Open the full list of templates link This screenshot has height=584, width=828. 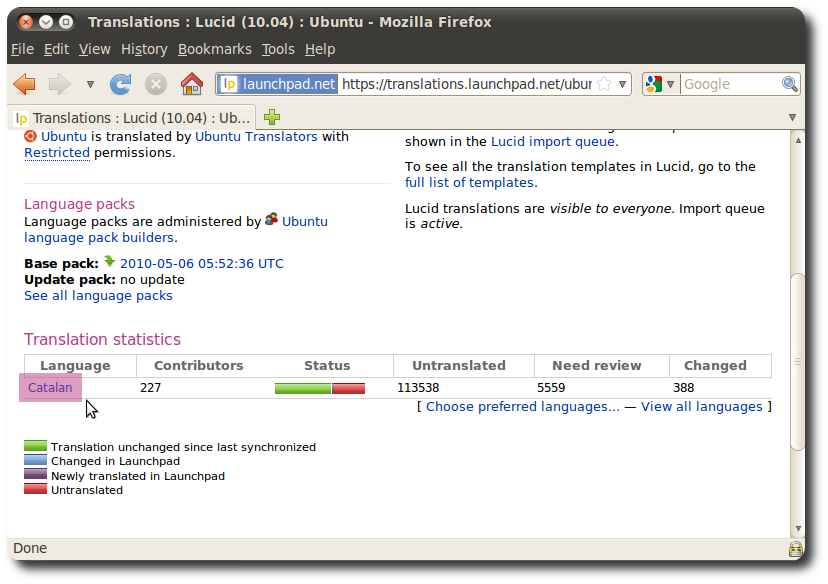(x=469, y=183)
